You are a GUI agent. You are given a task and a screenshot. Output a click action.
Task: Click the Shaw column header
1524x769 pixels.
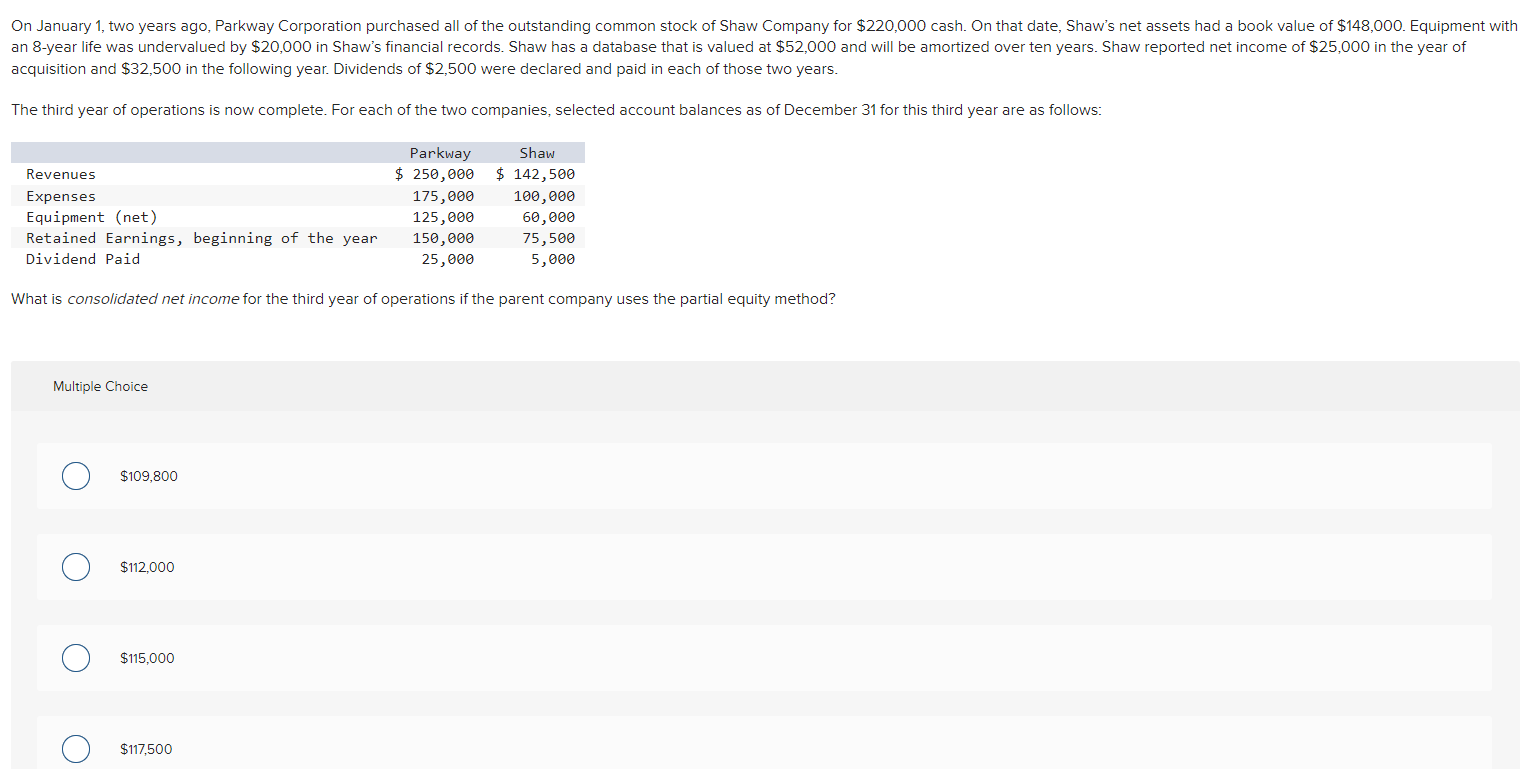click(537, 152)
